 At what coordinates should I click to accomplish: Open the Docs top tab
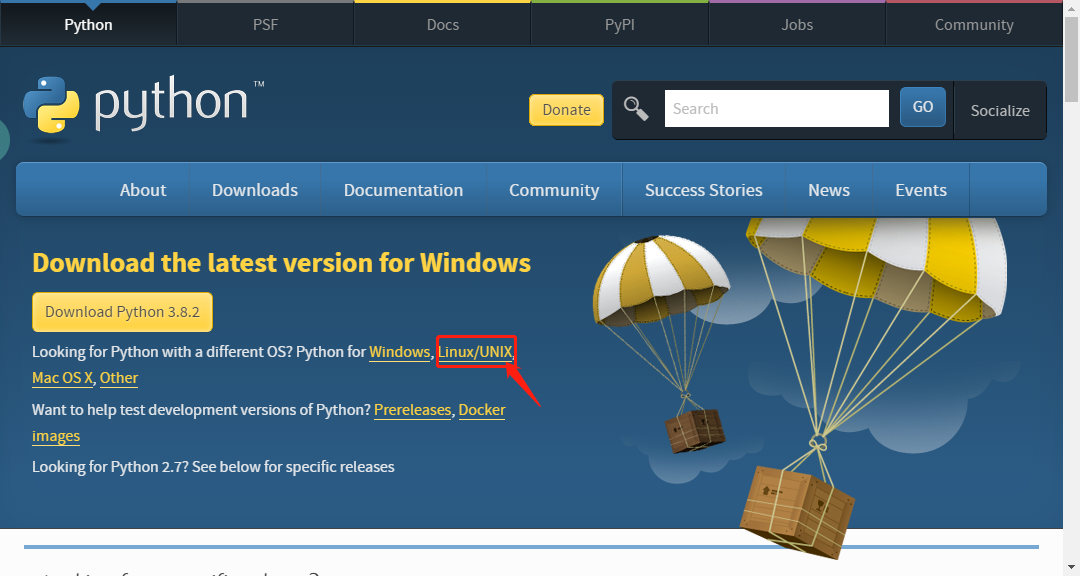(x=442, y=25)
